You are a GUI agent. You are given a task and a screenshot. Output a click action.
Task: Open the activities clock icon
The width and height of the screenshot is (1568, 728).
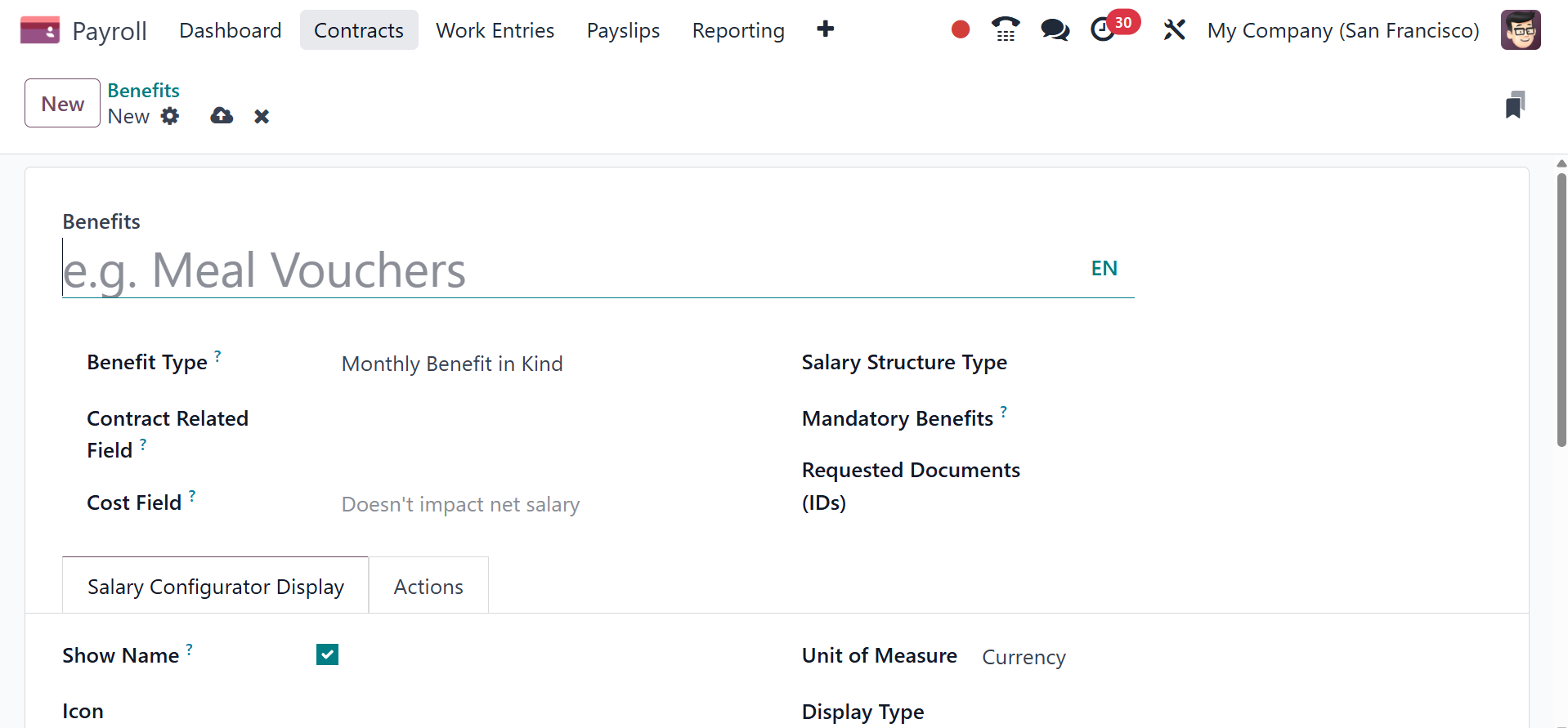(x=1103, y=30)
